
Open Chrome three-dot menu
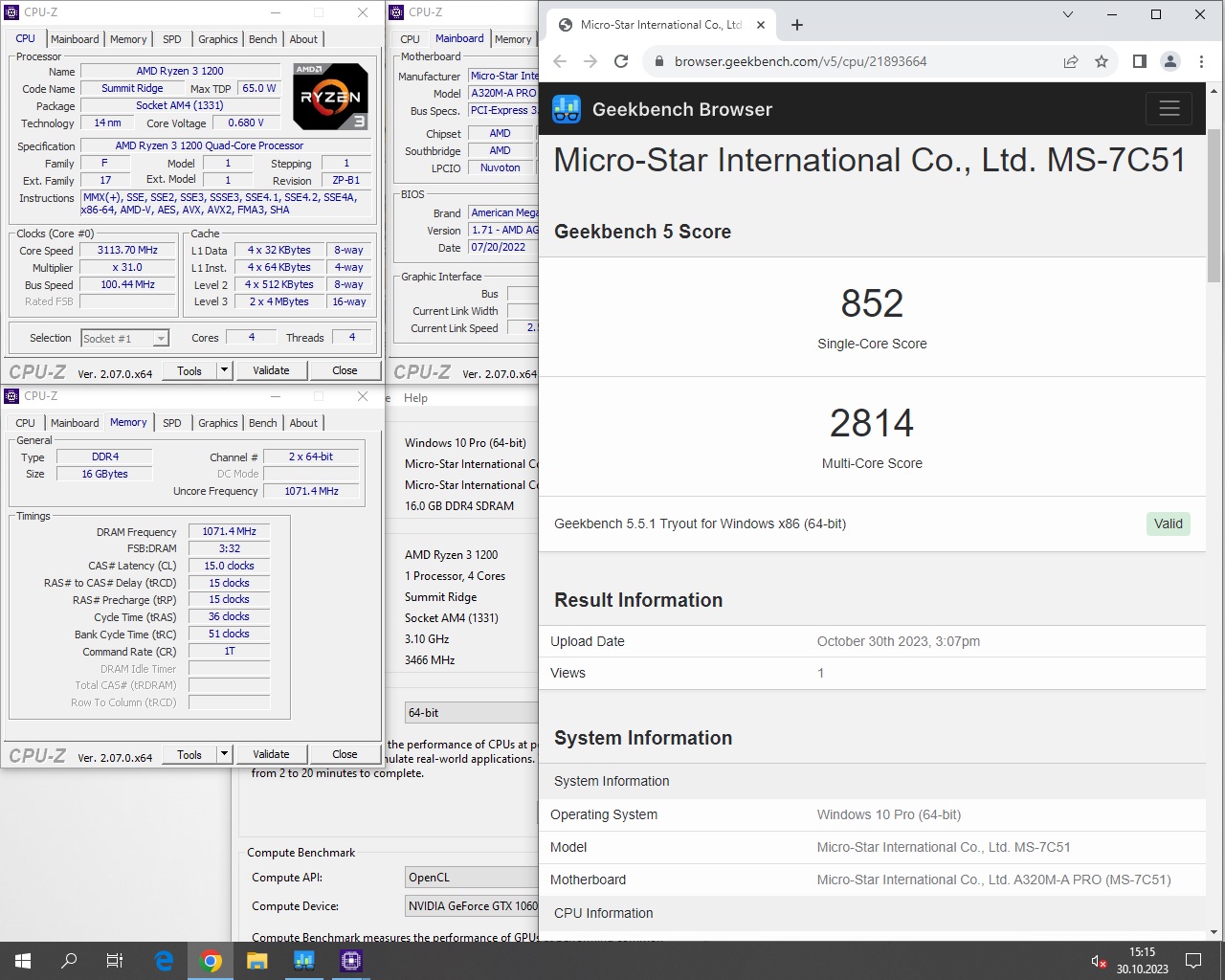pos(1201,61)
